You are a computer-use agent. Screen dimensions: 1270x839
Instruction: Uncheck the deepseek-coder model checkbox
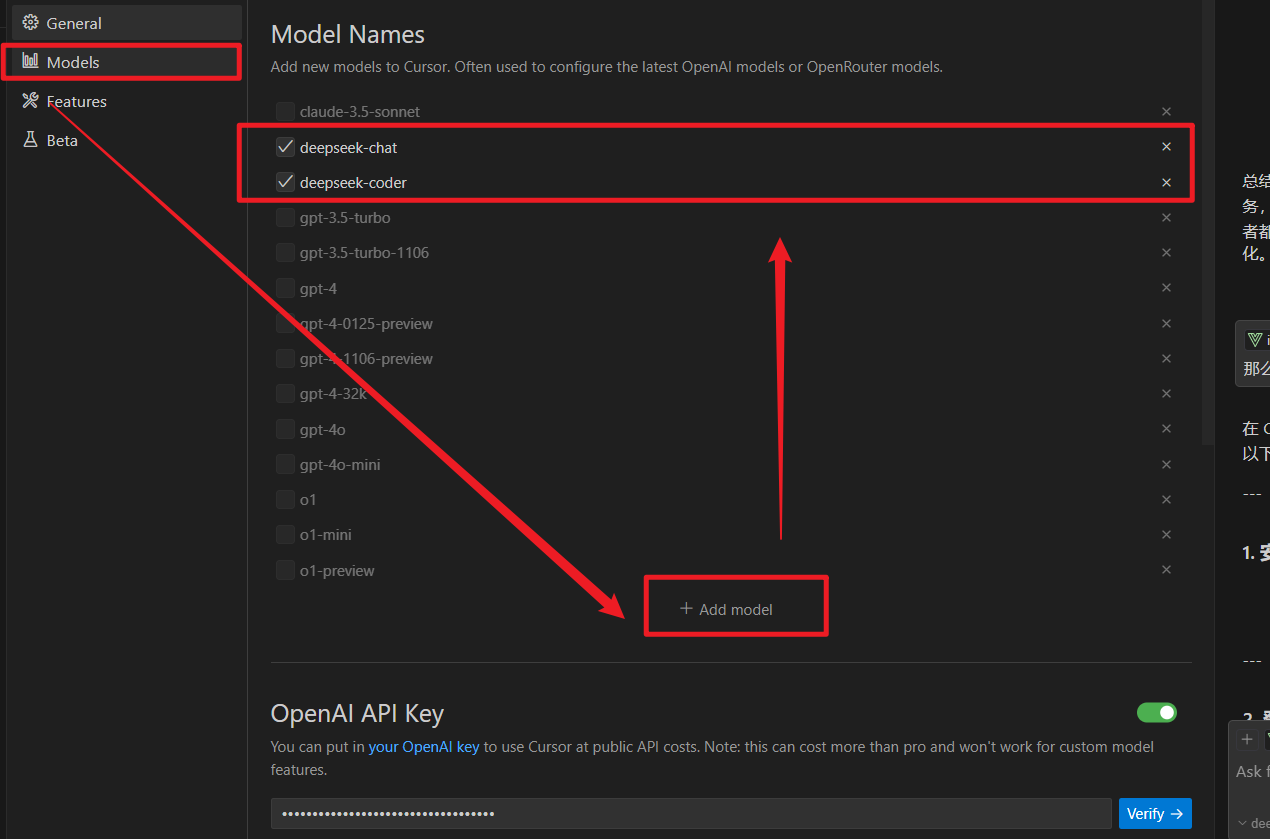[x=285, y=182]
